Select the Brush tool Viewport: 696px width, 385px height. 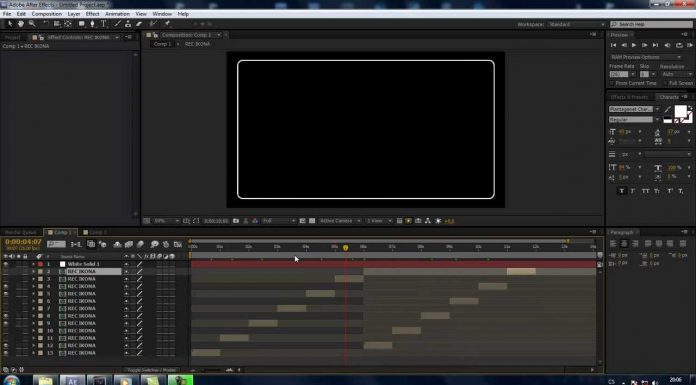click(x=117, y=24)
